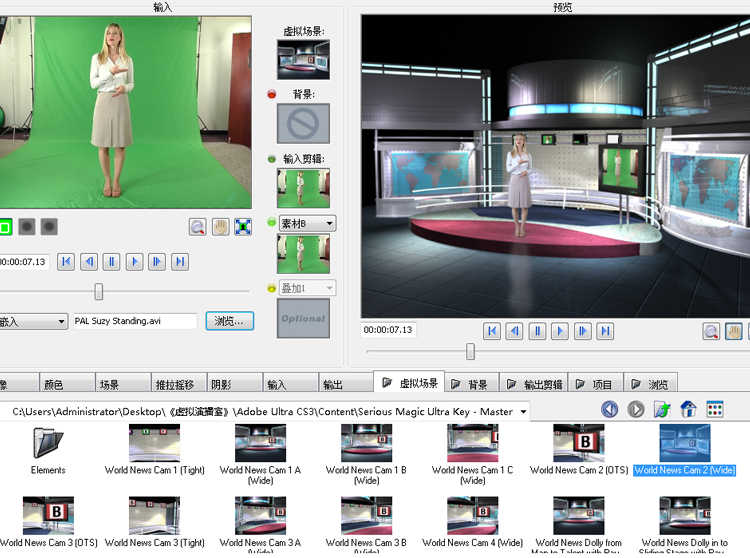Expand the folder path dropdown
The width and height of the screenshot is (750, 558).
525,411
